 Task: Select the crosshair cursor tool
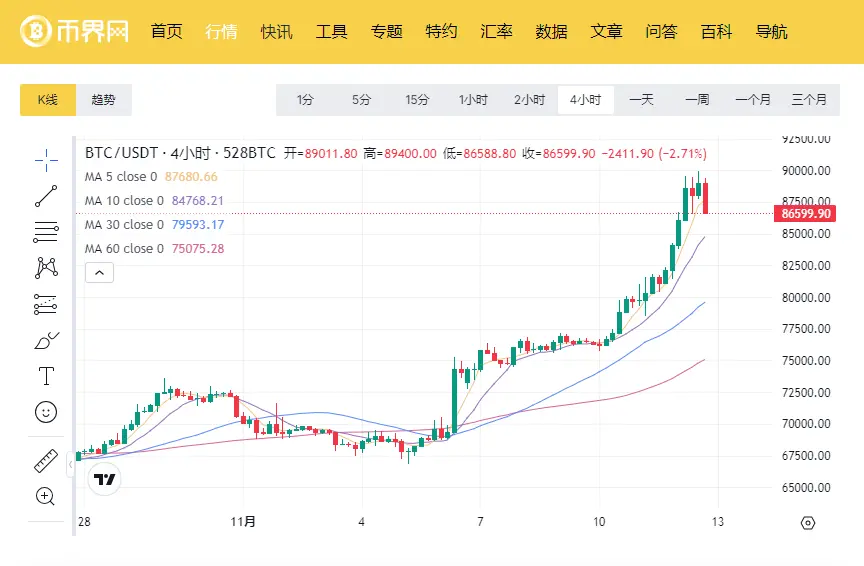[46, 160]
